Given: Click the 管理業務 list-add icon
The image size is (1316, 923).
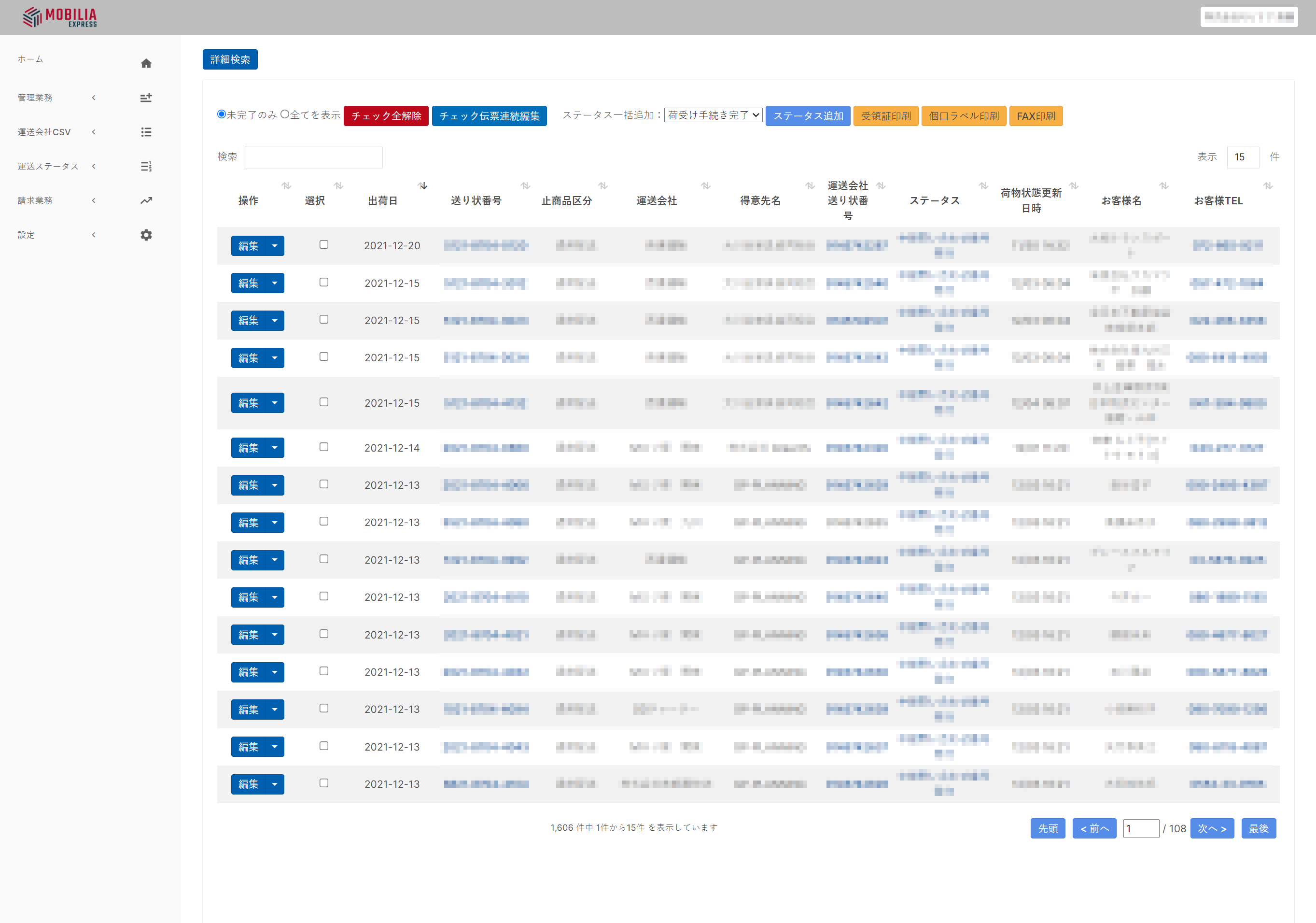Looking at the screenshot, I should tap(146, 98).
